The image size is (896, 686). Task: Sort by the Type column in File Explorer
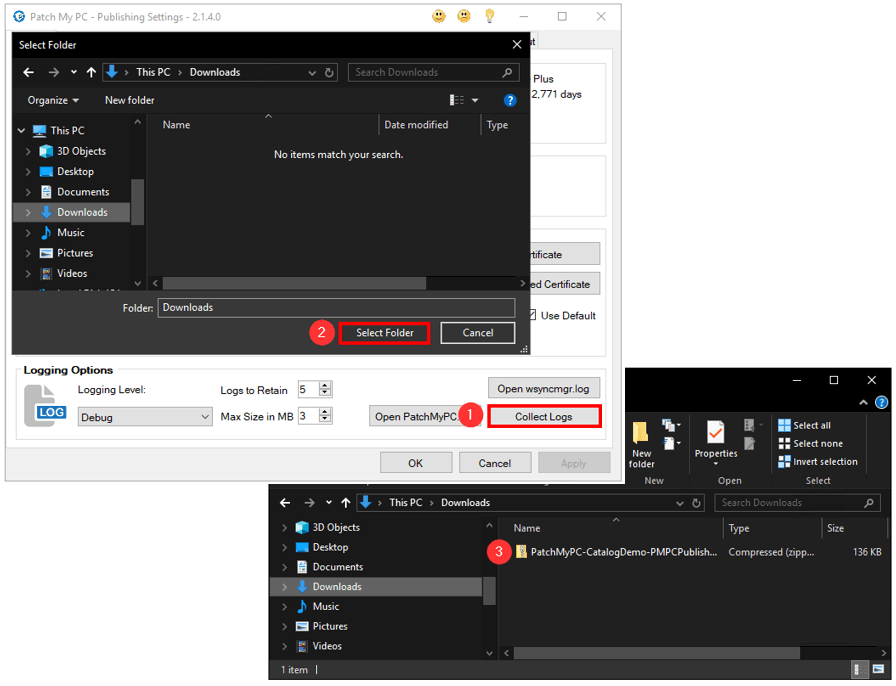pyautogui.click(x=738, y=528)
